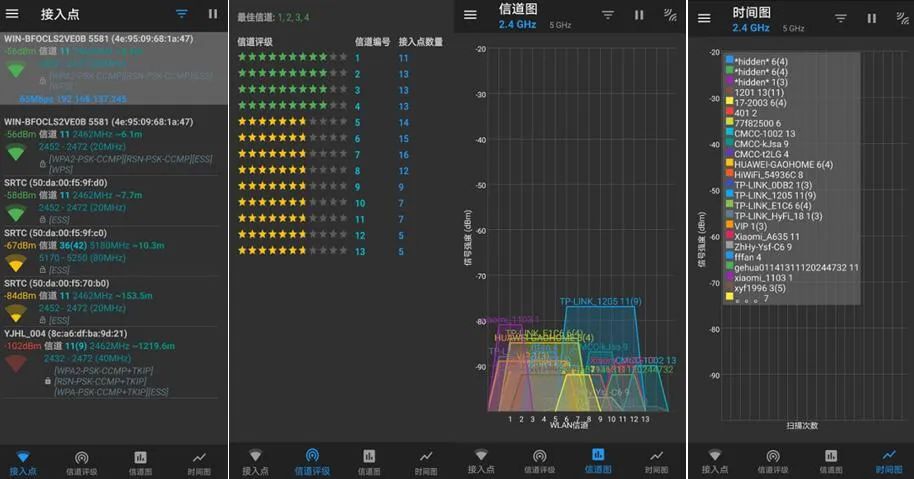Open 信道评级 from the 时间图 screen's bottom bar
This screenshot has width=914, height=479.
(773, 461)
